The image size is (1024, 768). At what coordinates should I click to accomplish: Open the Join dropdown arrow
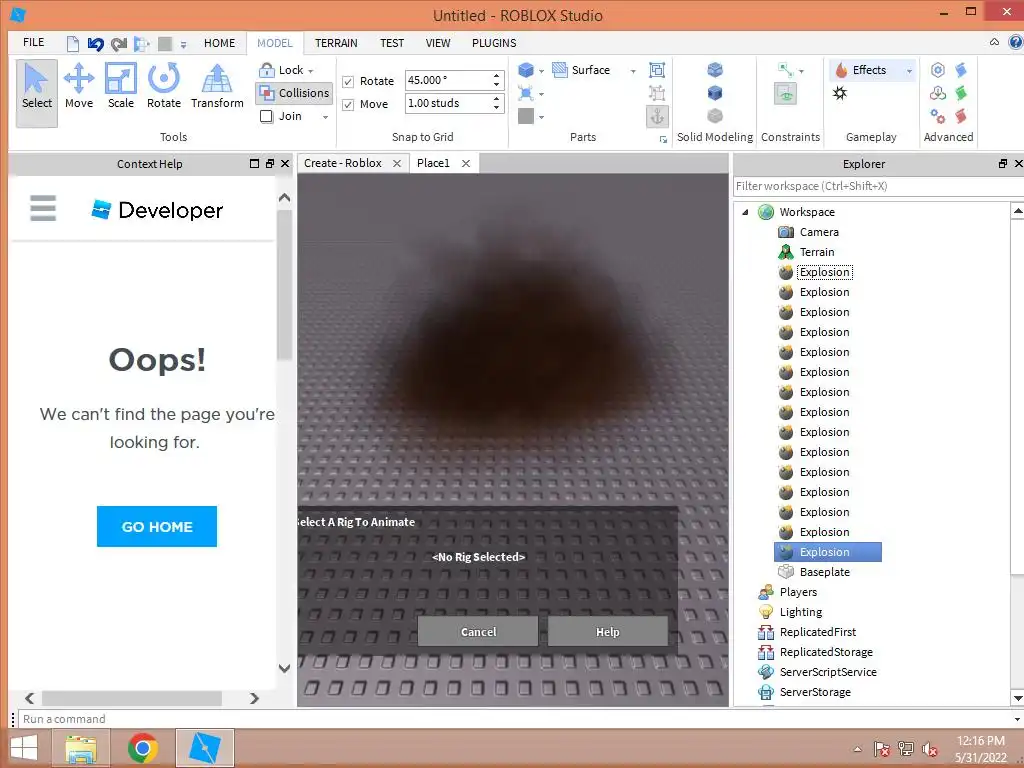325,117
